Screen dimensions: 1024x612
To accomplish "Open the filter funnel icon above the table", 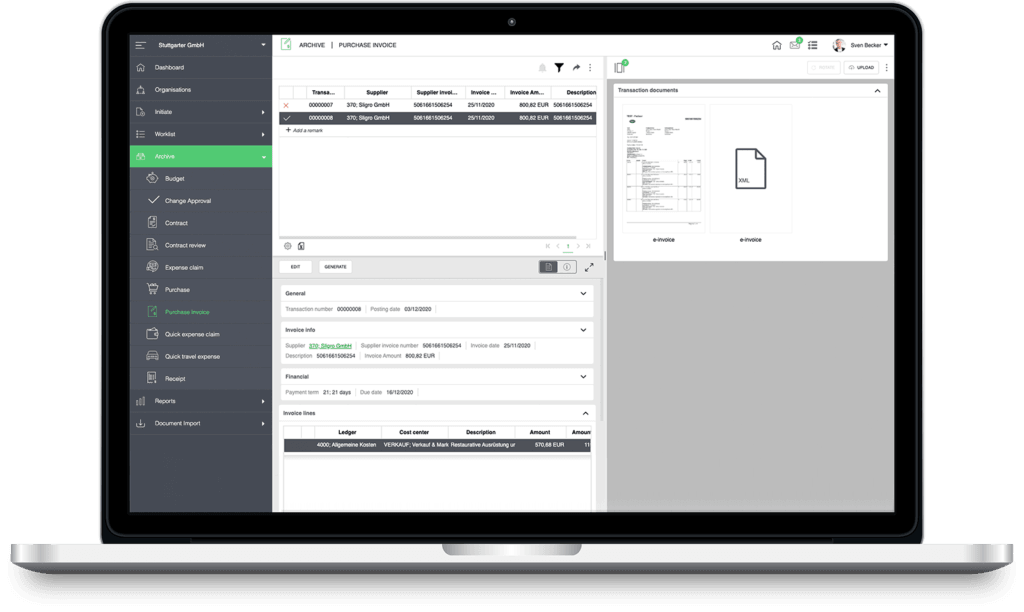I will 559,68.
